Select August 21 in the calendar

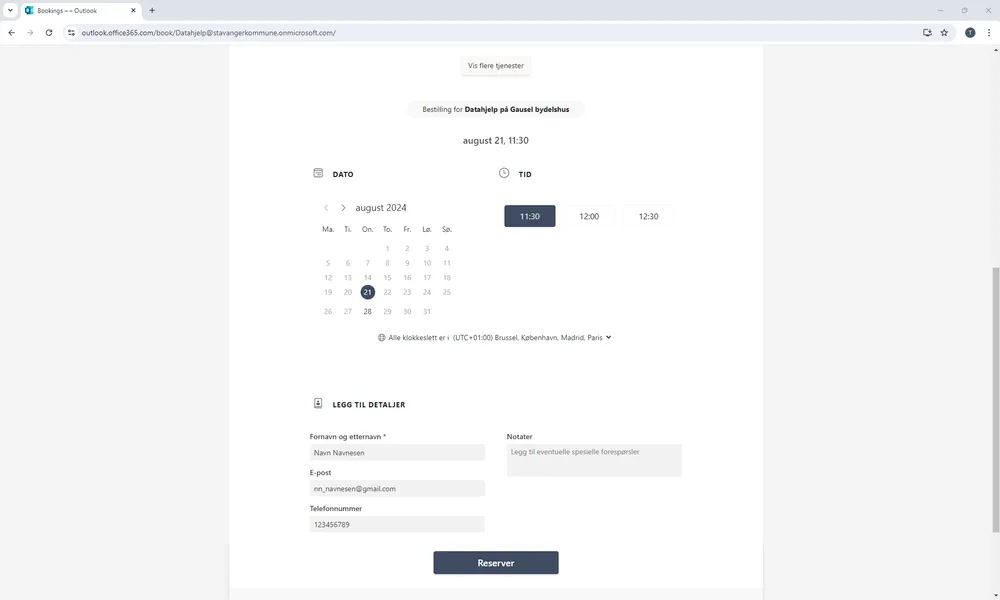(x=368, y=292)
